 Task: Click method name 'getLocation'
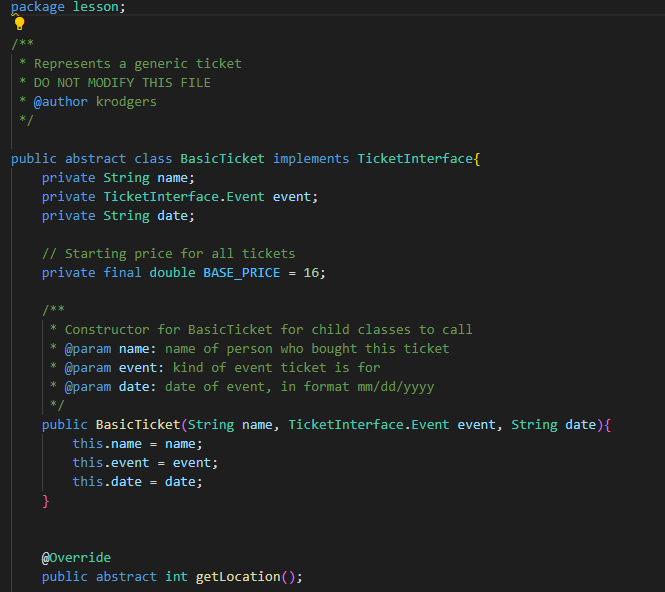point(238,577)
